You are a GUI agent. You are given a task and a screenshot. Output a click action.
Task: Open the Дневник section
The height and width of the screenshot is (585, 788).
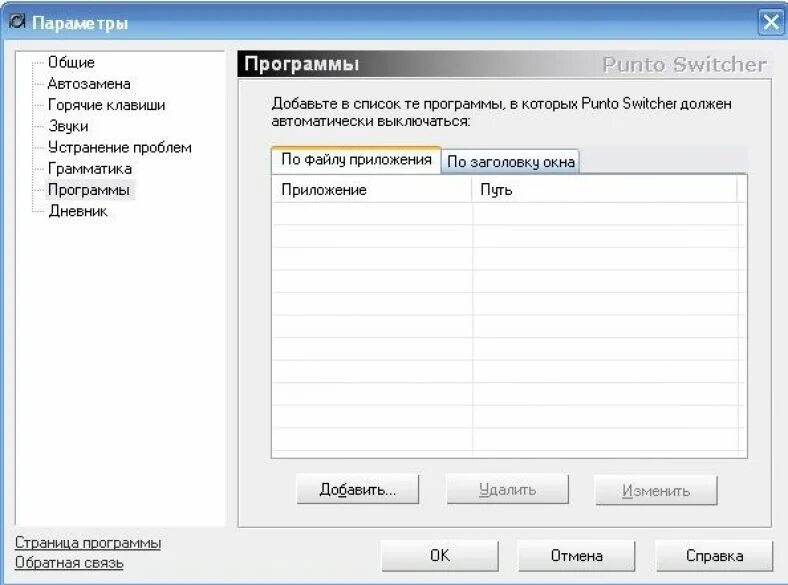click(78, 211)
